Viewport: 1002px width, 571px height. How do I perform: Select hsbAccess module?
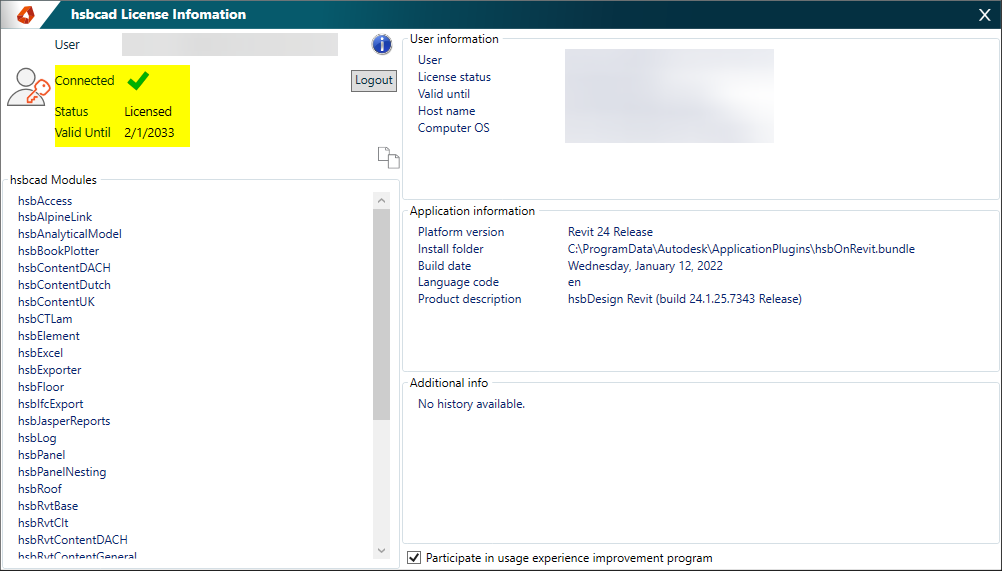pos(45,201)
